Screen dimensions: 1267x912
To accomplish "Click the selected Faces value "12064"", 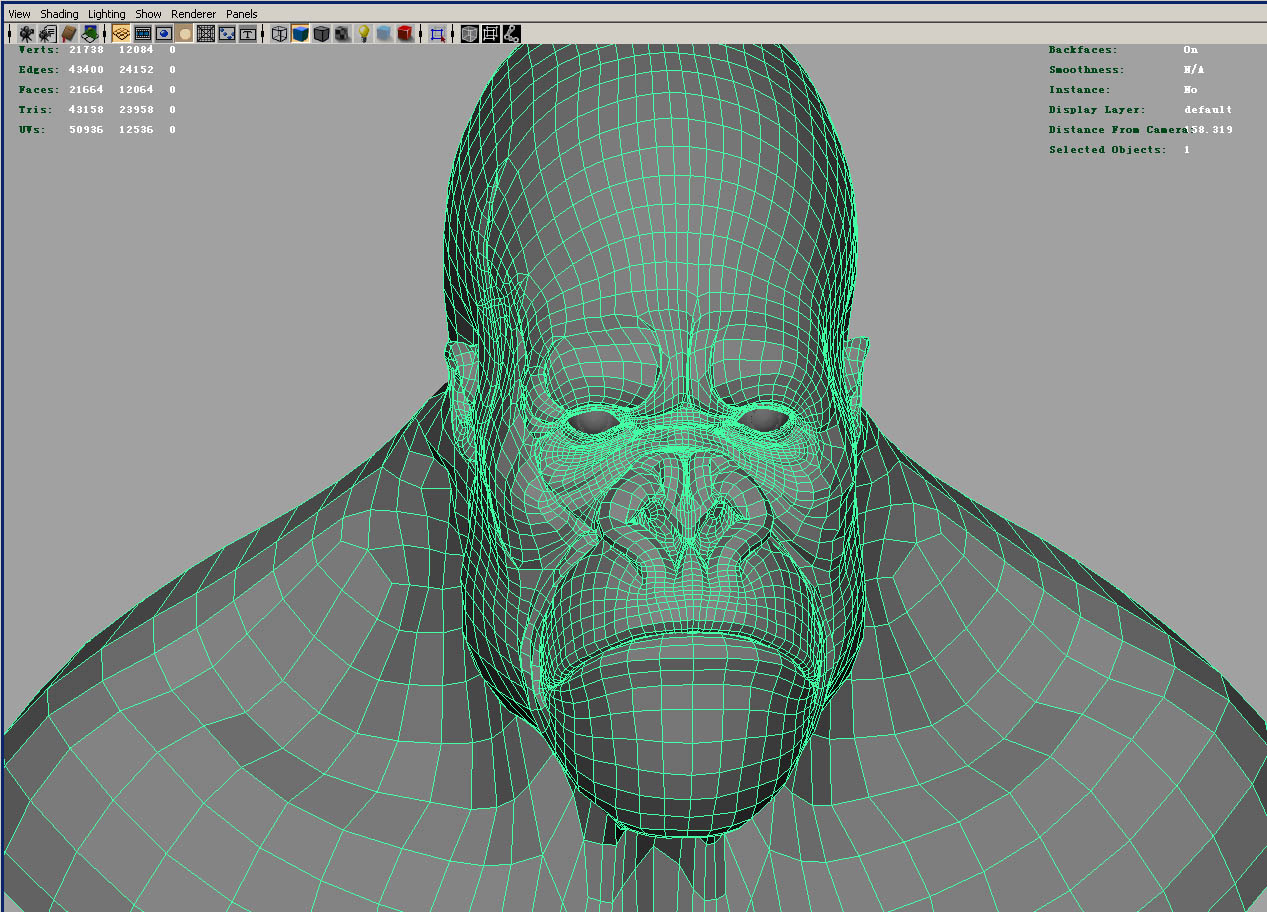I will [137, 90].
